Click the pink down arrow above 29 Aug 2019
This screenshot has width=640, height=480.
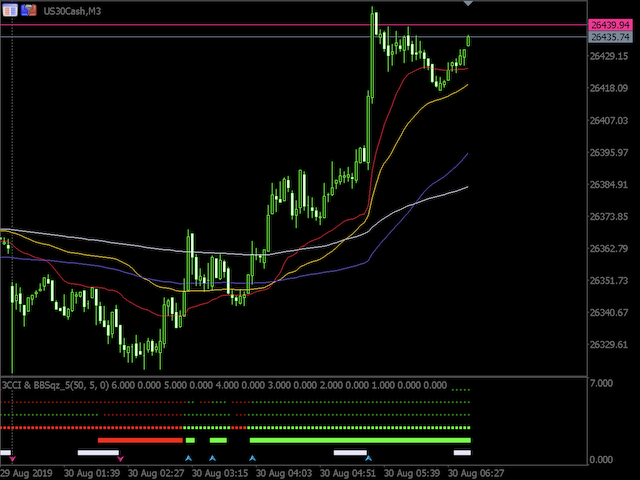click(x=12, y=458)
